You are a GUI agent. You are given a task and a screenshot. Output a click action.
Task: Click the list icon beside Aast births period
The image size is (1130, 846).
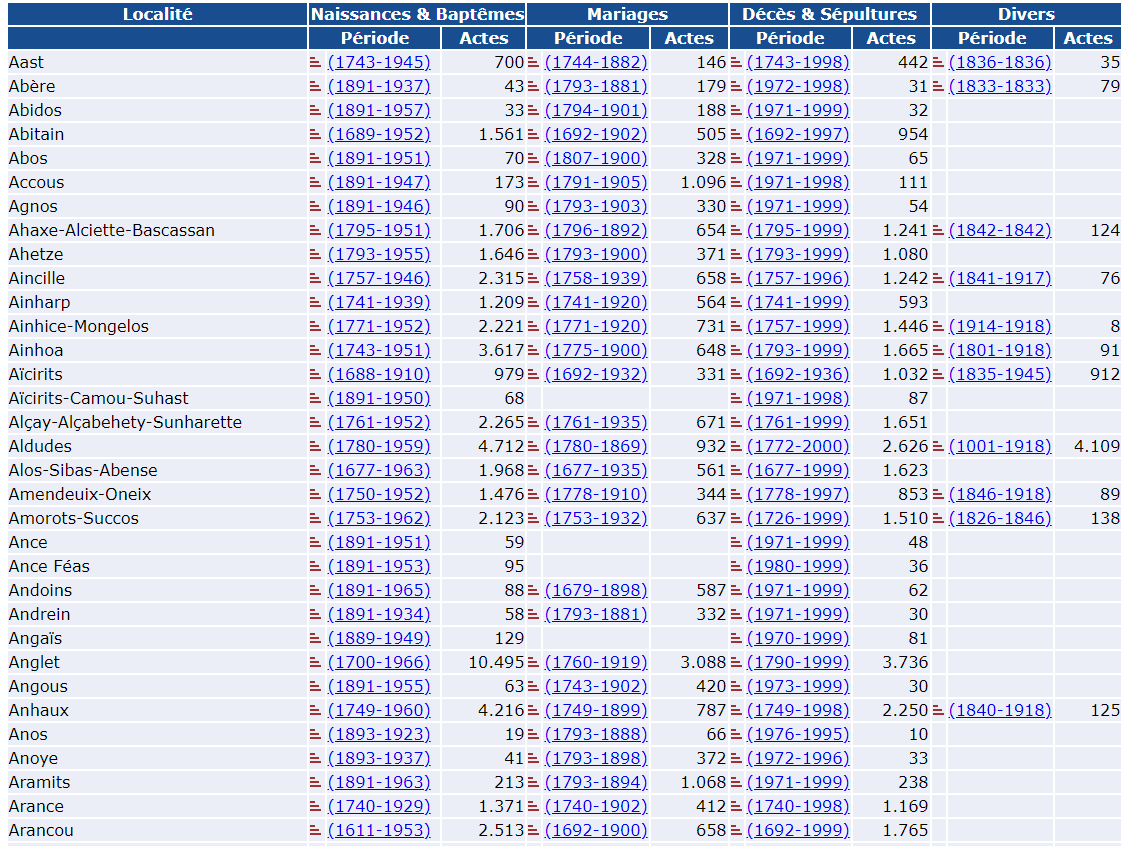click(x=316, y=62)
